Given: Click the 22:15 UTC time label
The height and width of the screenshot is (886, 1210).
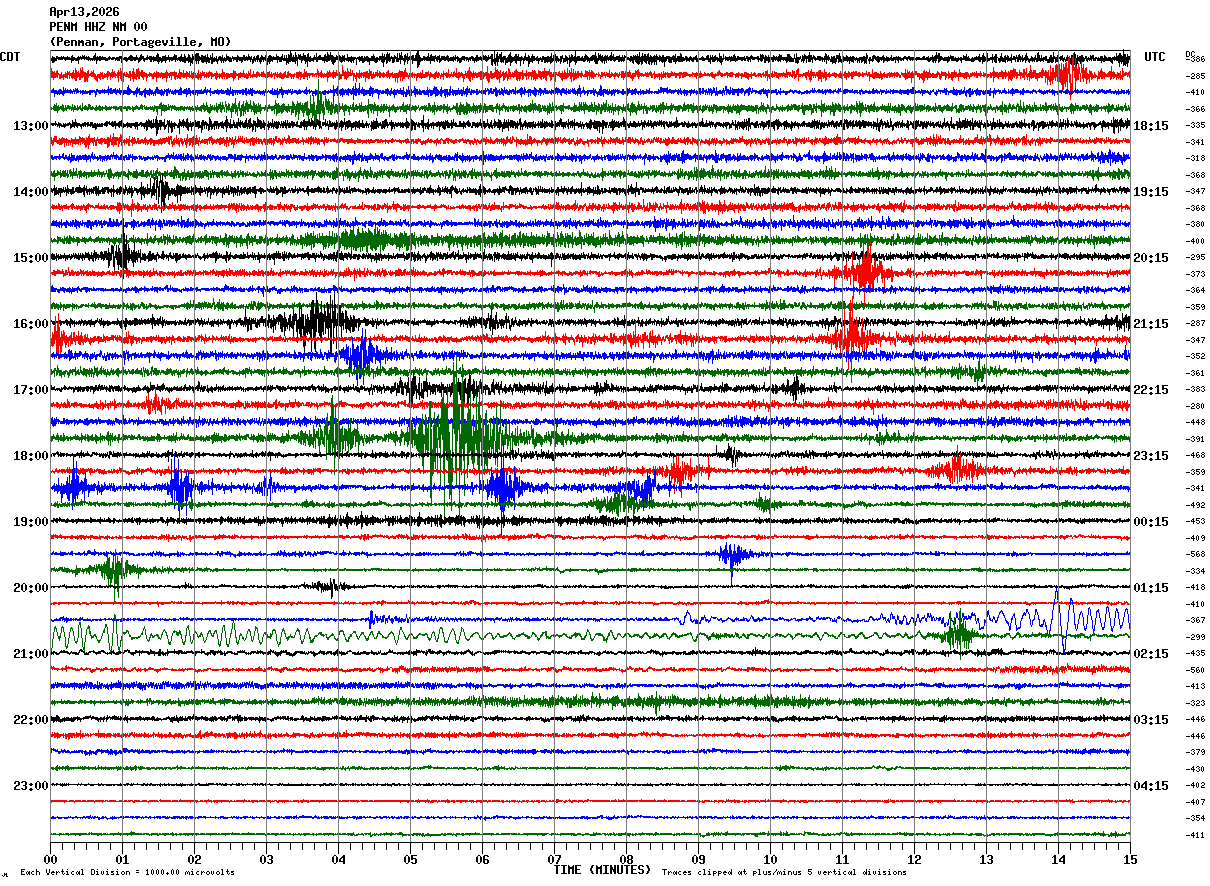Looking at the screenshot, I should coord(1151,390).
